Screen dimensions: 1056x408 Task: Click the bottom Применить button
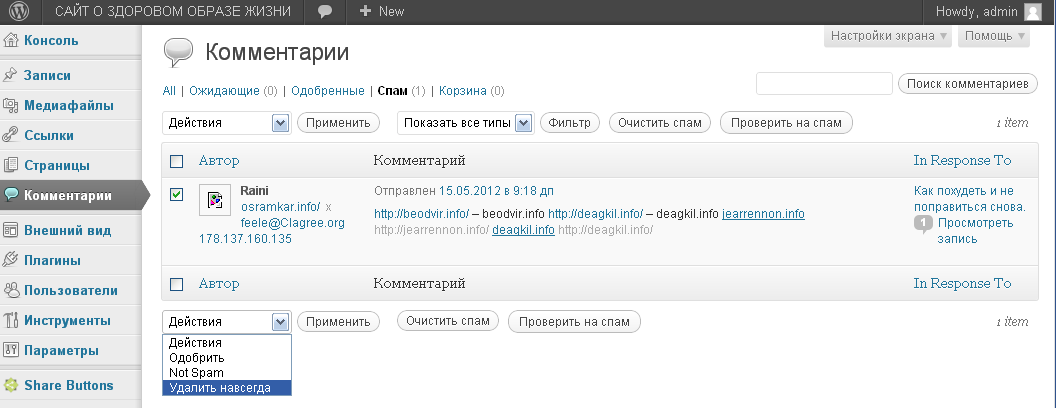pyautogui.click(x=338, y=322)
